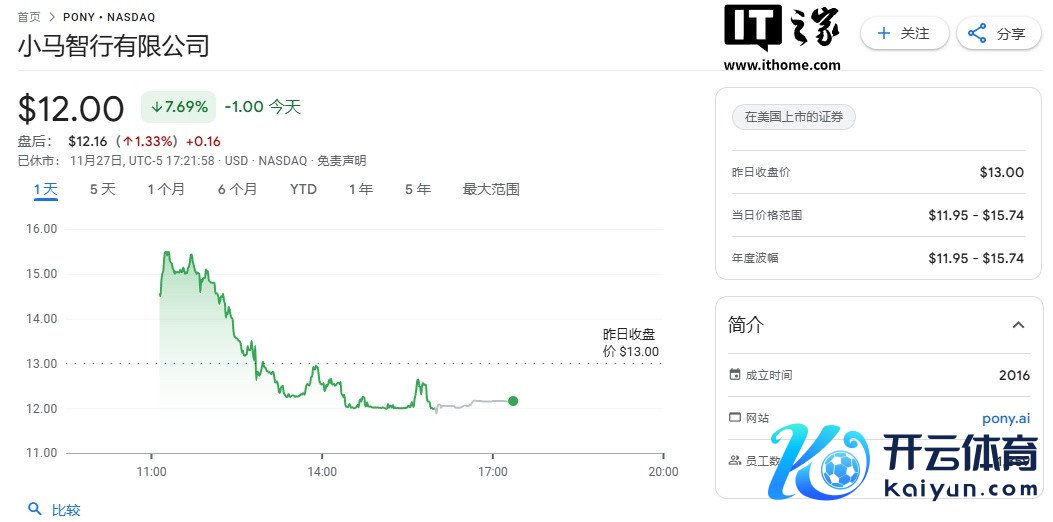Switch chart to 1 个月 range

click(166, 189)
